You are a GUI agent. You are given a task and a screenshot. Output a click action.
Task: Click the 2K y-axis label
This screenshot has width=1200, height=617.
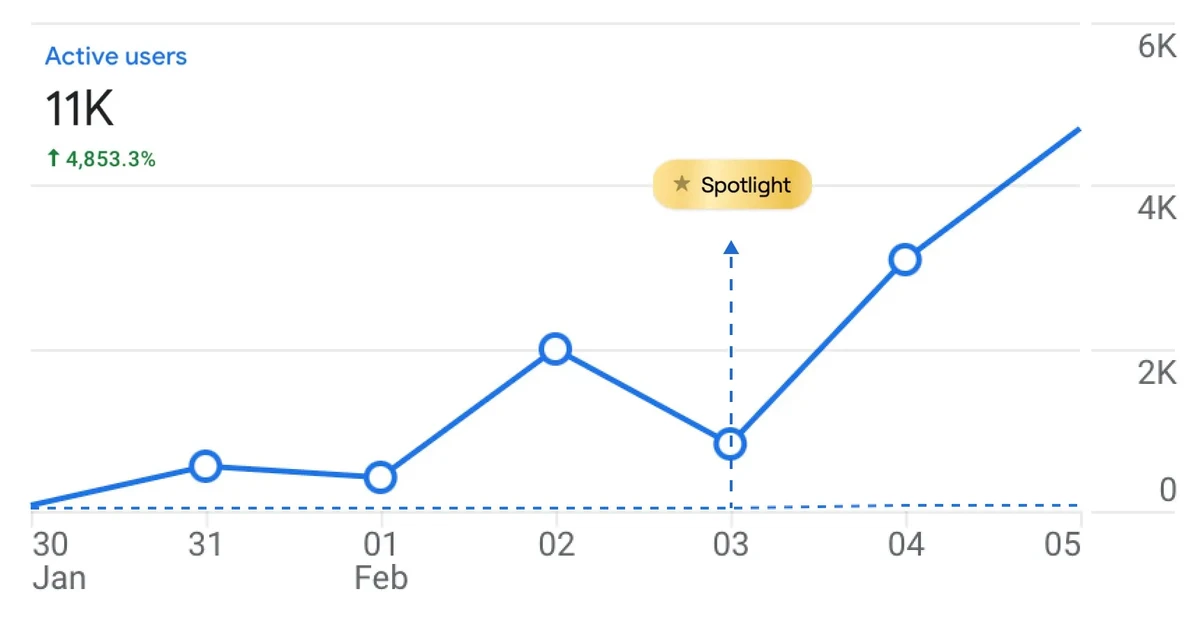[1157, 372]
